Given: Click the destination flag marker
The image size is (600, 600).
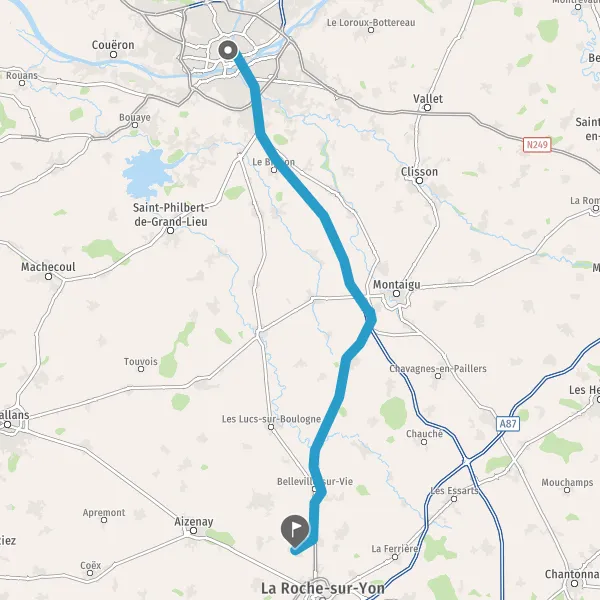Looking at the screenshot, I should click(x=295, y=531).
